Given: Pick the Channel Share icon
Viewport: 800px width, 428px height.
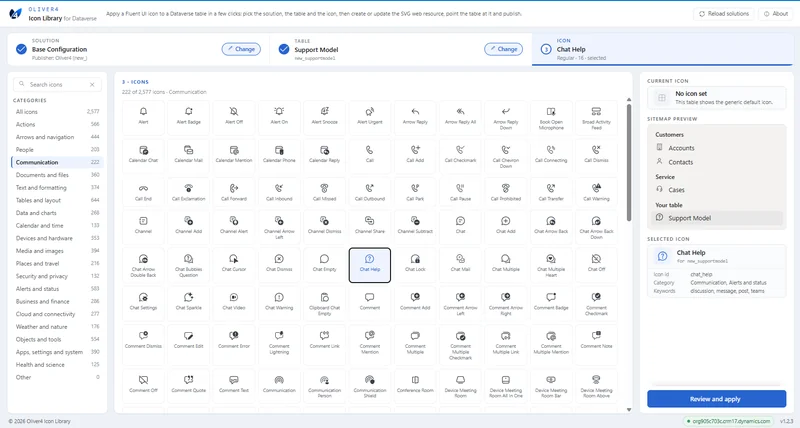Looking at the screenshot, I should [370, 226].
